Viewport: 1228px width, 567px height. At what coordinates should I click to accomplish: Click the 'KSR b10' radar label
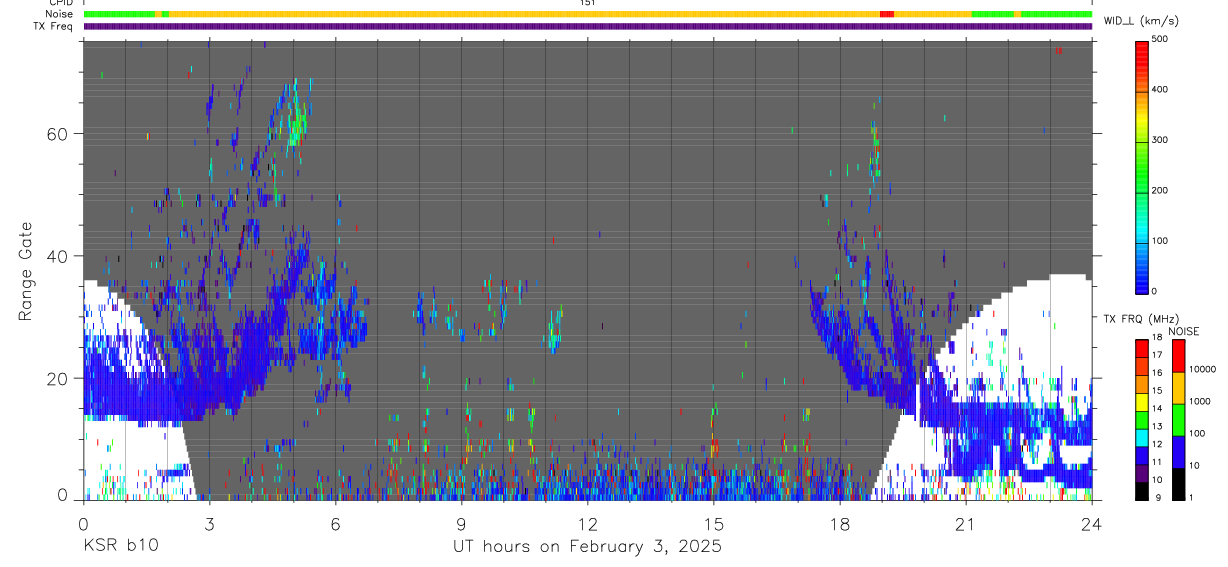[120, 546]
